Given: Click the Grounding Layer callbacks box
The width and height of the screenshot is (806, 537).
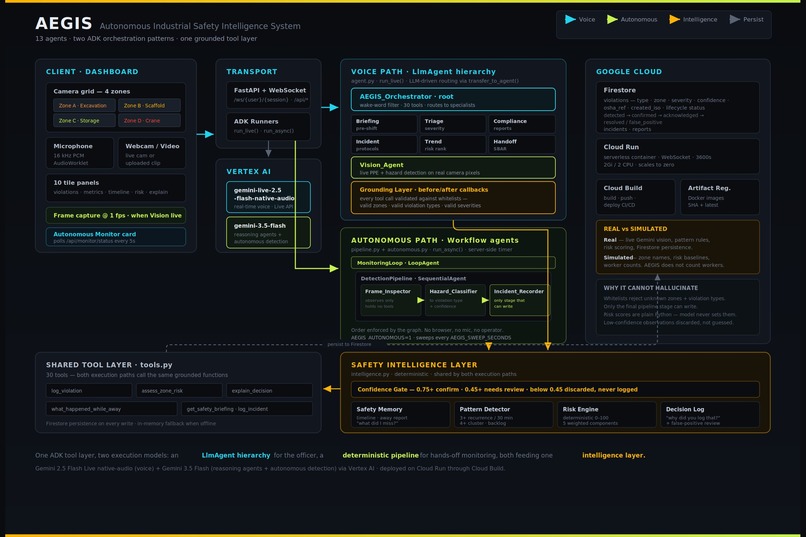Looking at the screenshot, I should (x=453, y=197).
